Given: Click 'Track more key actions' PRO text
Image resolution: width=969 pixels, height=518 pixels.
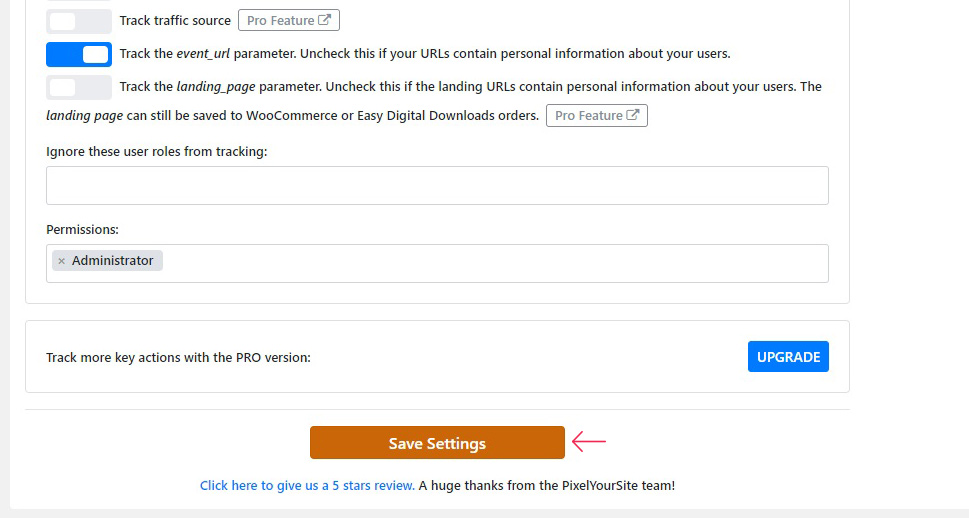Looking at the screenshot, I should point(178,357).
